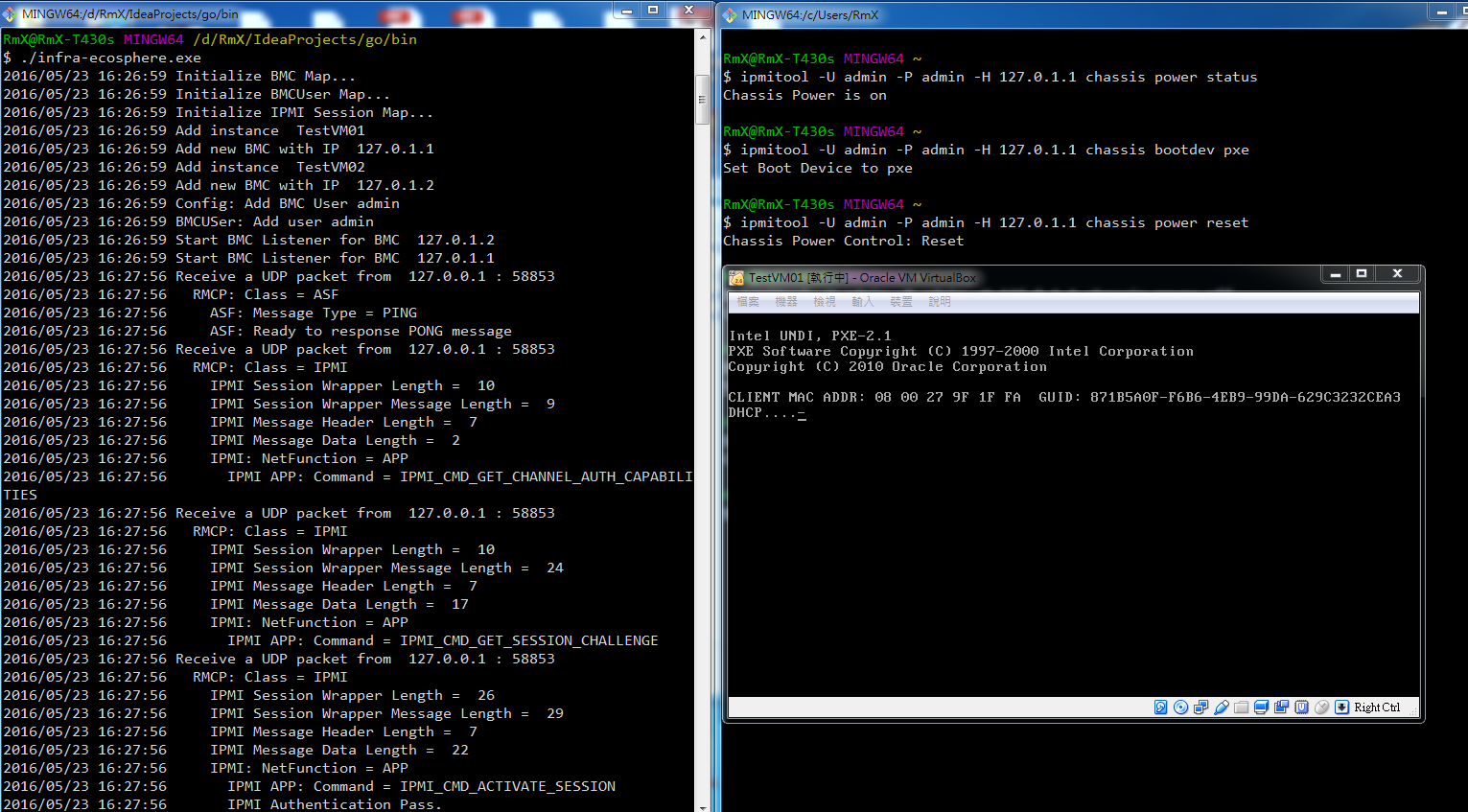Click the 'ASF: Message Type = PING' line
The width and height of the screenshot is (1468, 812).
click(x=210, y=313)
